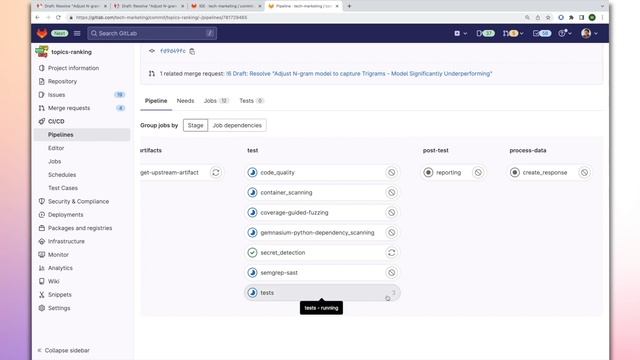Open the container_scanning job
640x360 pixels.
click(x=286, y=193)
